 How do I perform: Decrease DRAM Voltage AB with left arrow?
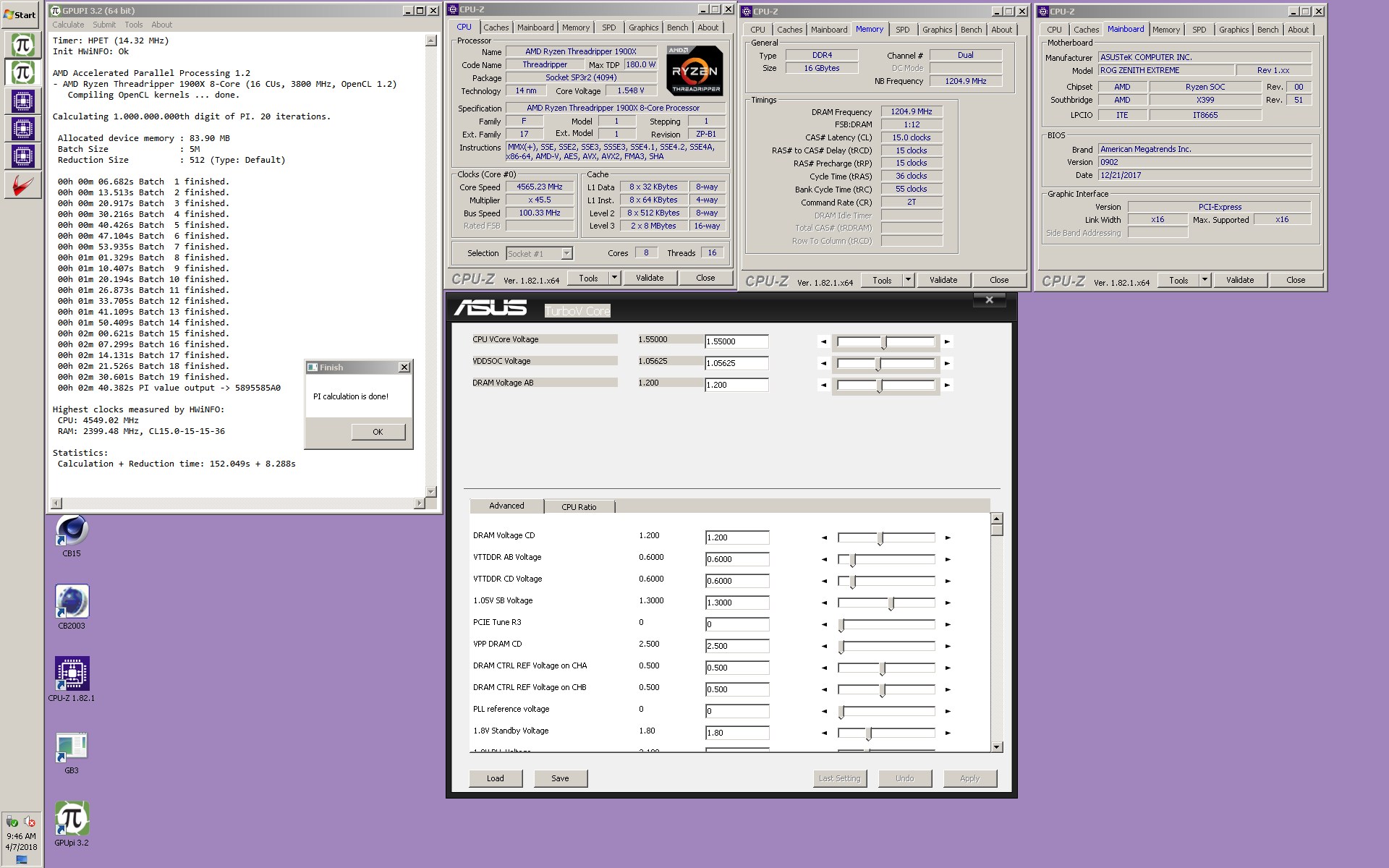[x=823, y=385]
